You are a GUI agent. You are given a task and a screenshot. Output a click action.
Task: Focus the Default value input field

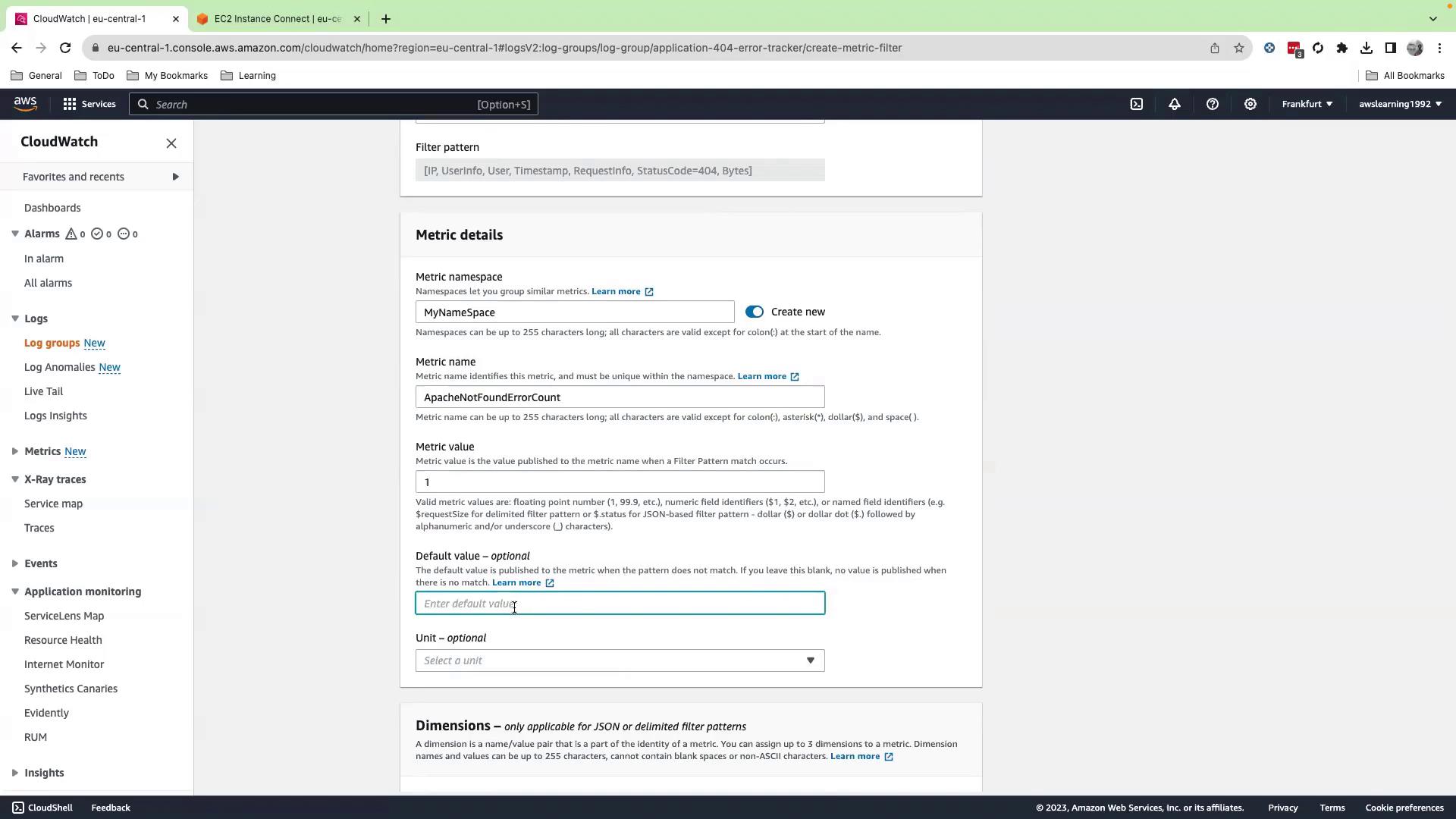point(620,604)
